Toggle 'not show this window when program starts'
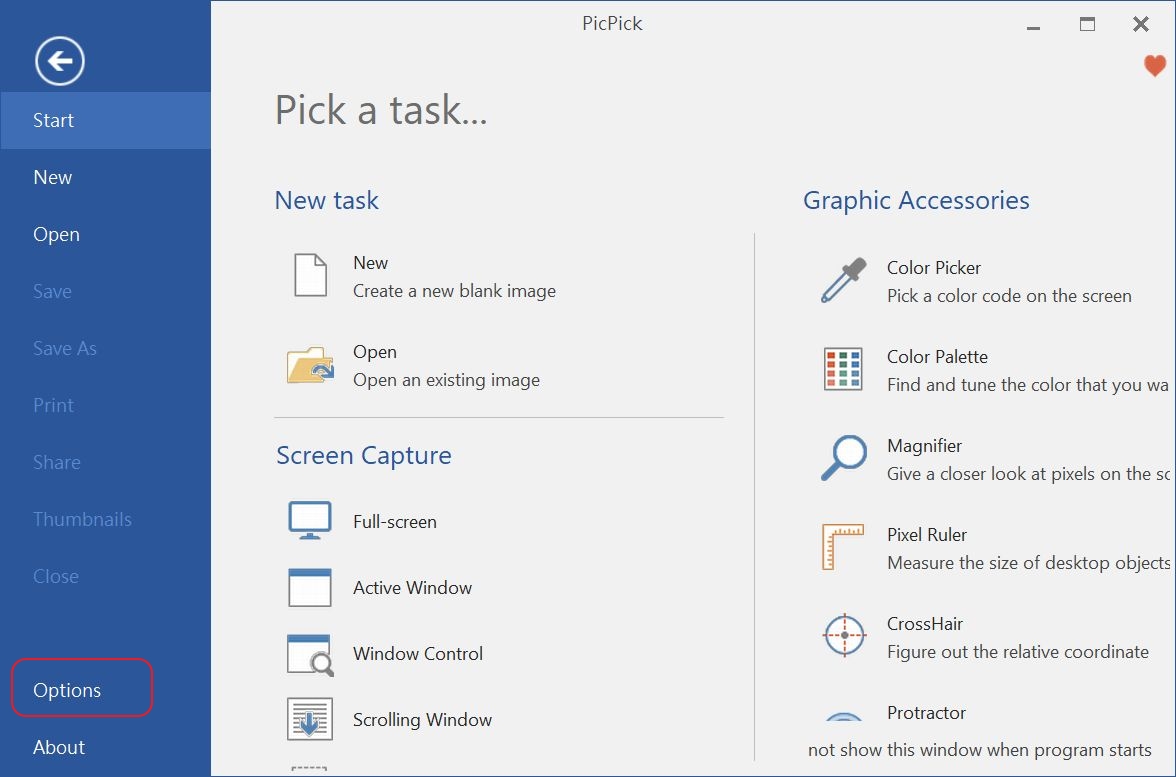 (x=980, y=751)
